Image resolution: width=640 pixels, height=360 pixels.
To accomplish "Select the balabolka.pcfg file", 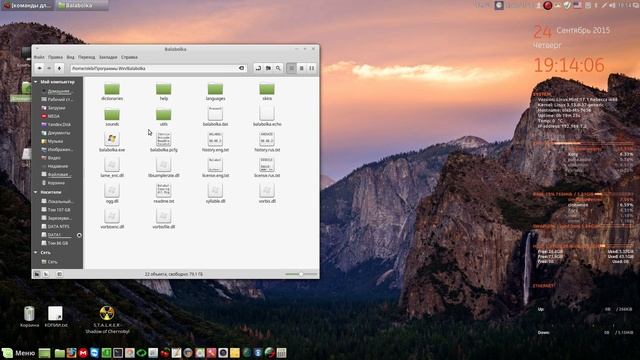I will (x=164, y=142).
